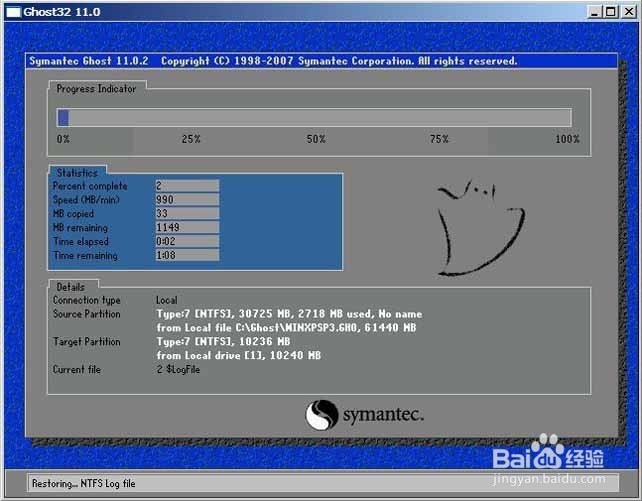The height and width of the screenshot is (501, 642).
Task: Select the Progress Indicator group label
Action: coord(96,88)
